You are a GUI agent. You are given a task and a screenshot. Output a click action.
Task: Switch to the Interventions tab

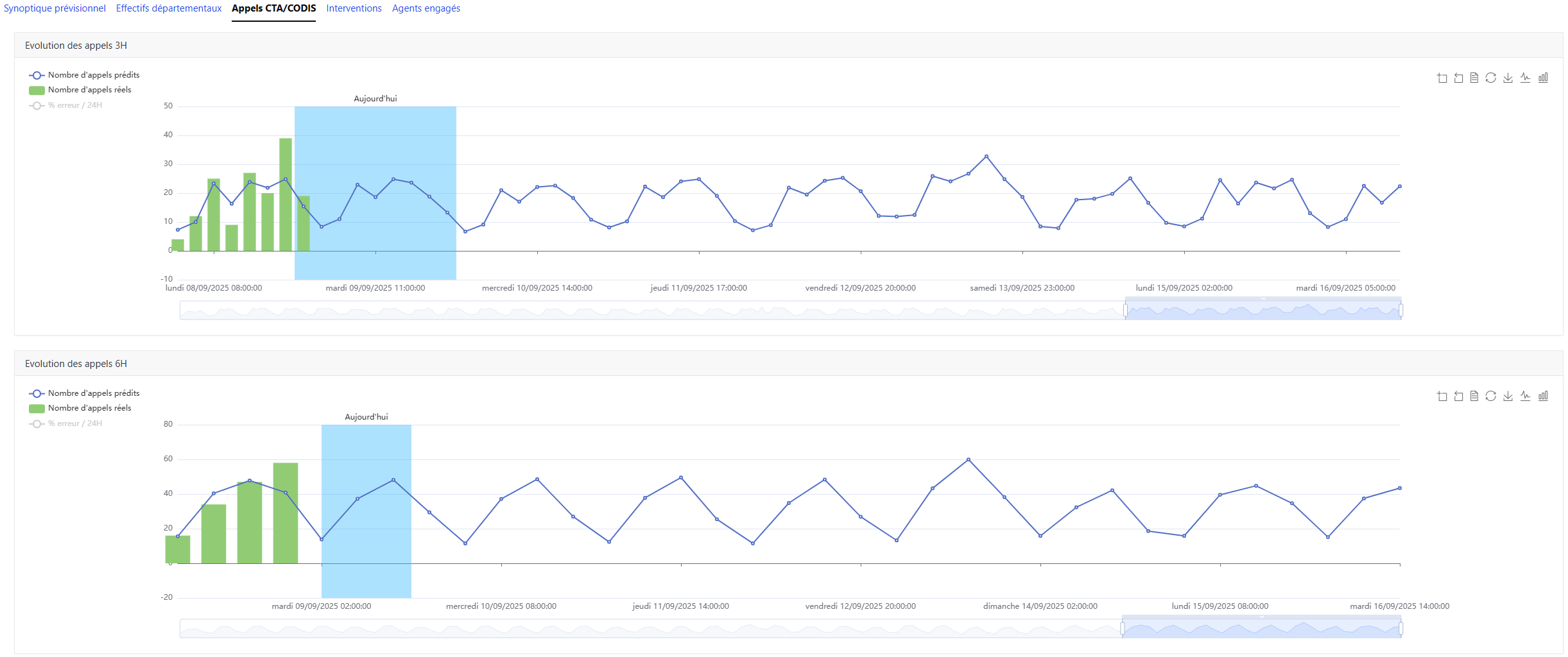[x=354, y=8]
